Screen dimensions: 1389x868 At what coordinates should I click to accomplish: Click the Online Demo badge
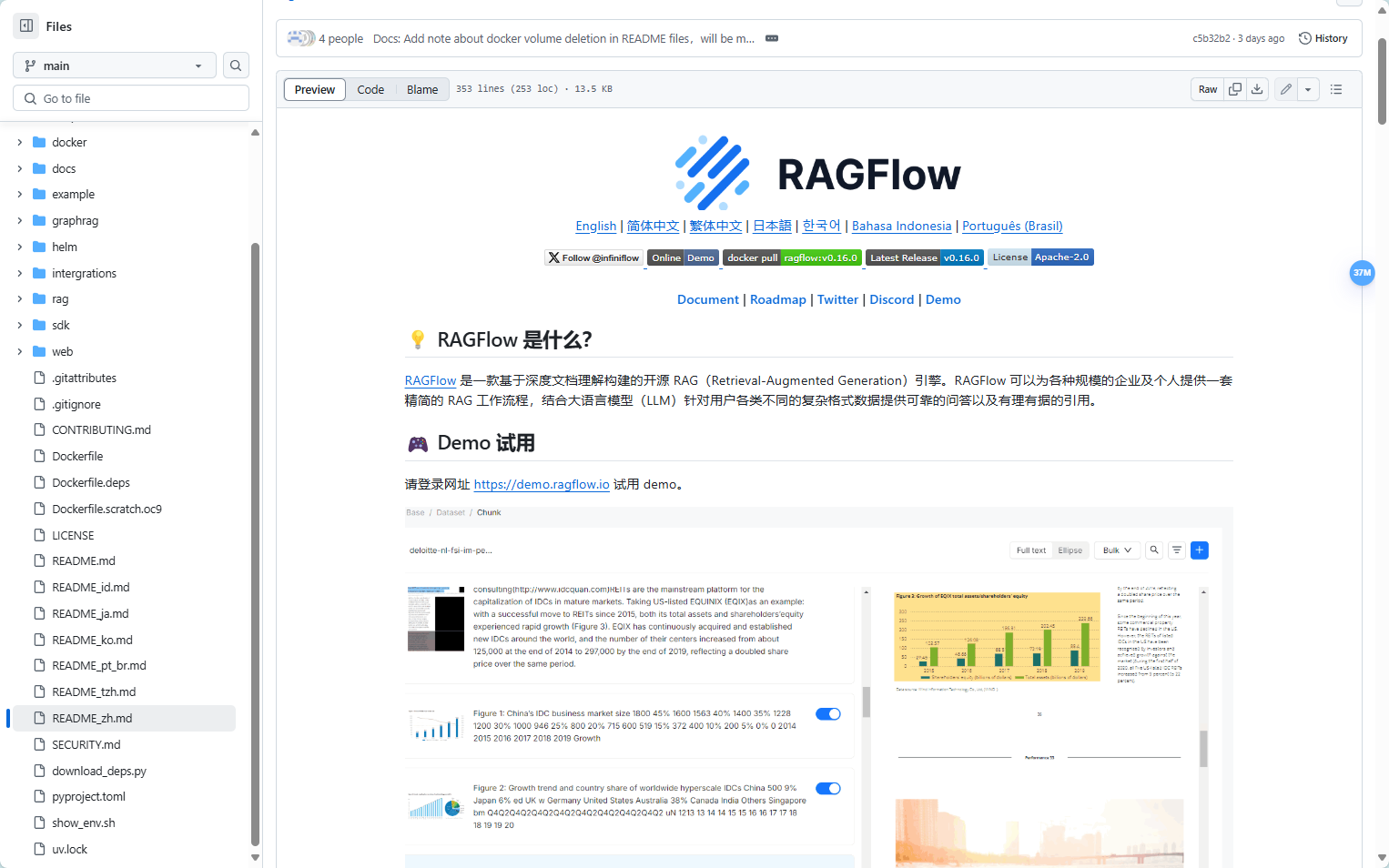tap(683, 257)
